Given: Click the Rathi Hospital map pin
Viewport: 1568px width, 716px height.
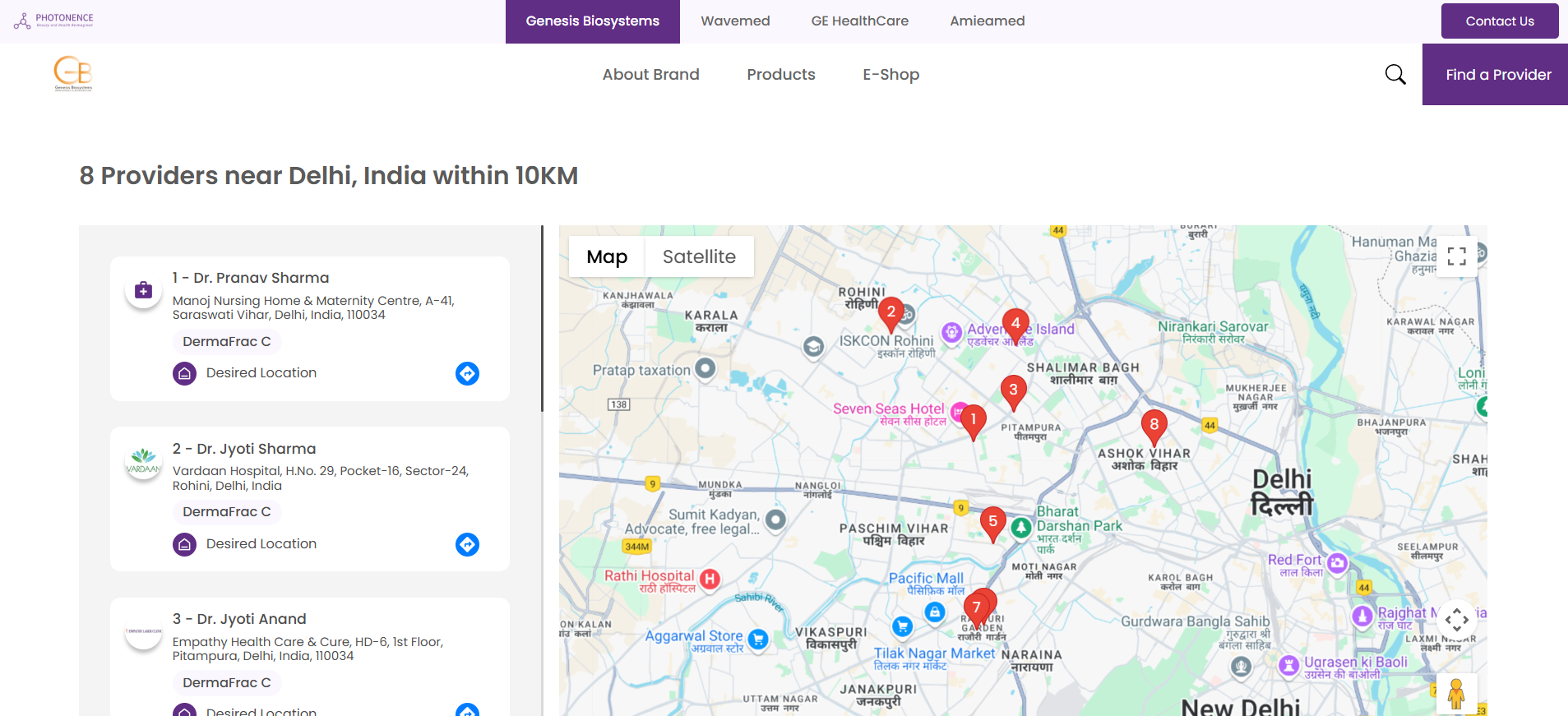Looking at the screenshot, I should point(710,580).
